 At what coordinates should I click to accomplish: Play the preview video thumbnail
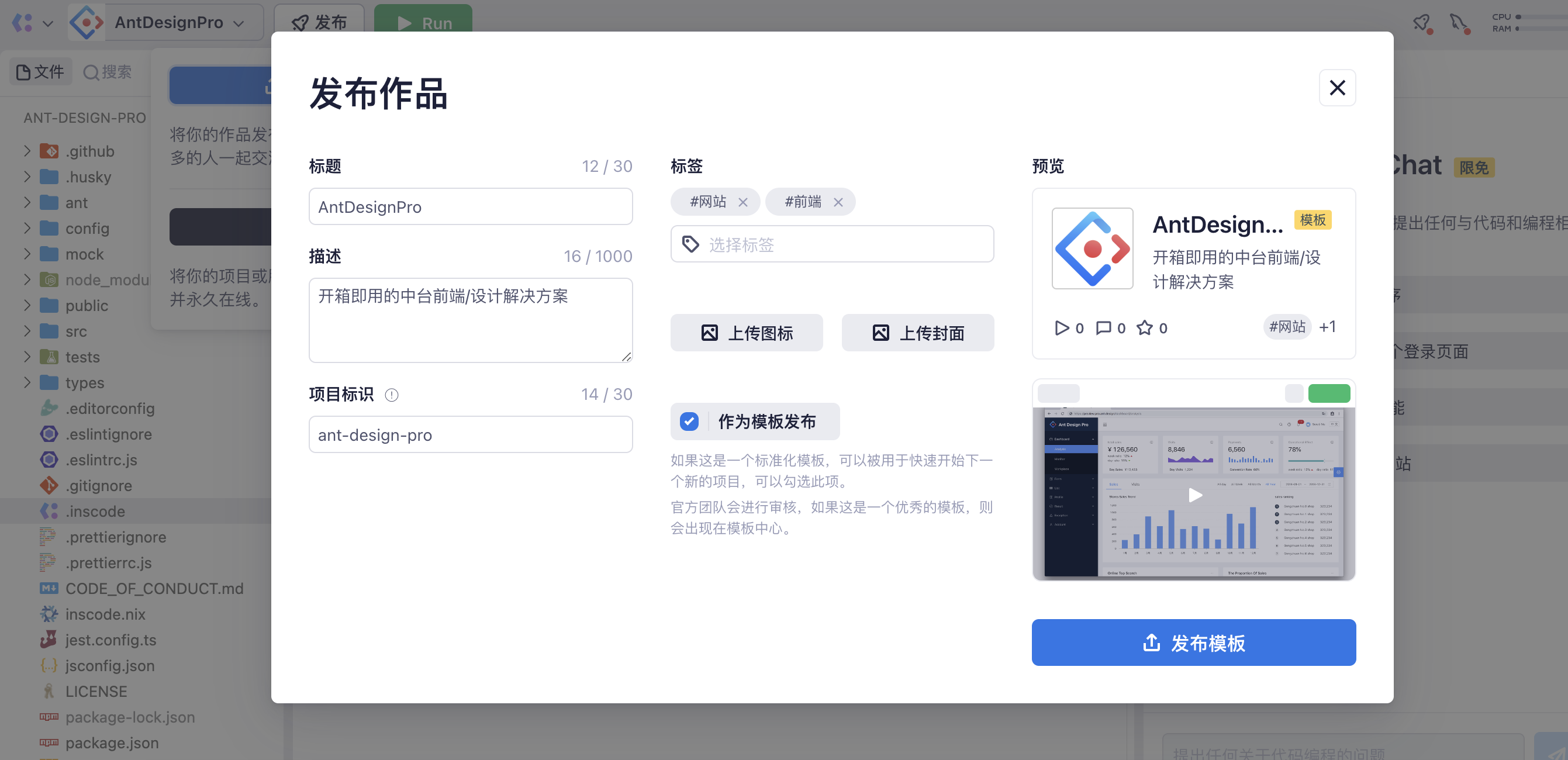[x=1194, y=495]
